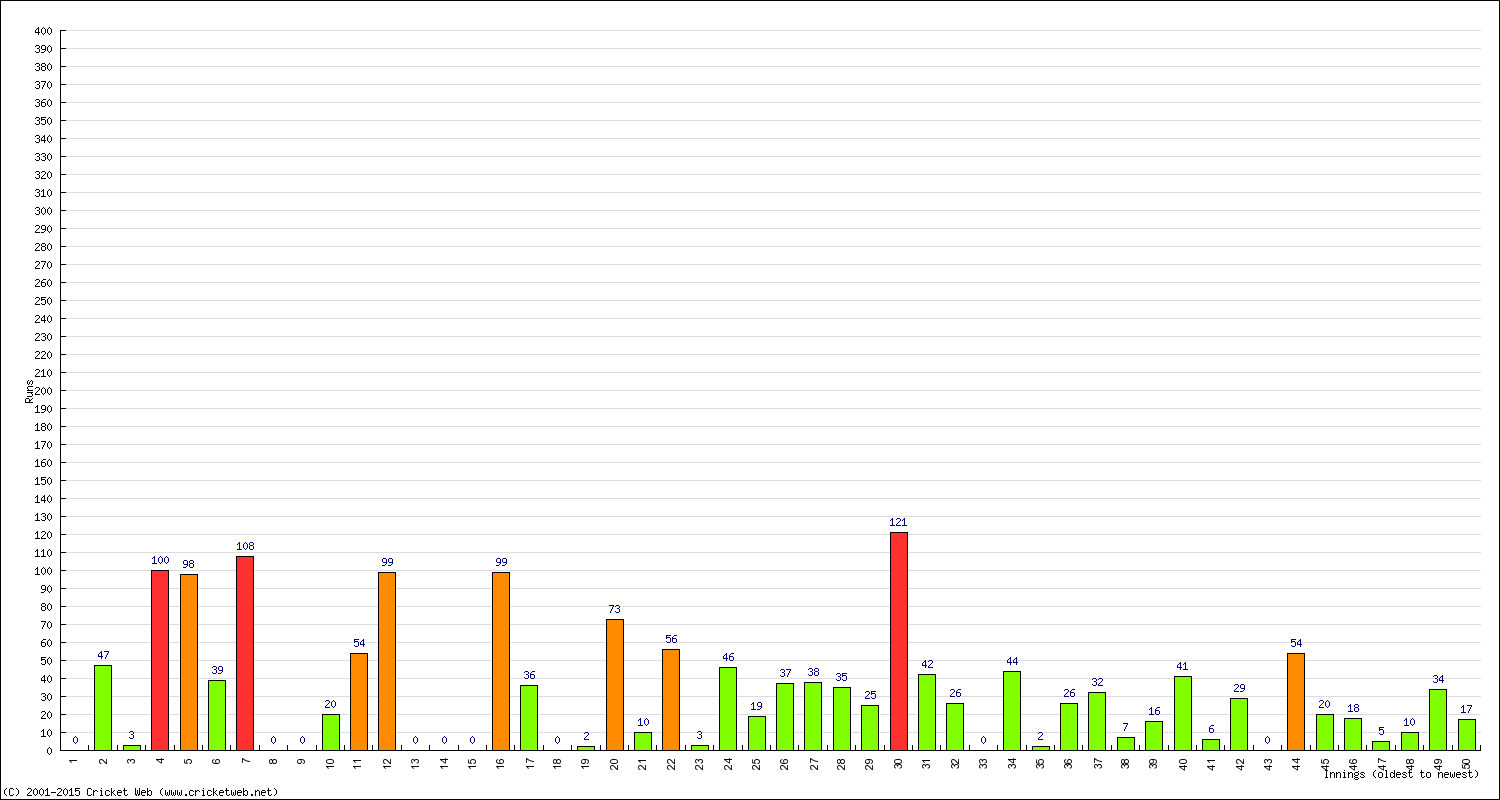The width and height of the screenshot is (1500, 800).
Task: Select the green 39-run bar at innings 6
Action: (x=217, y=715)
